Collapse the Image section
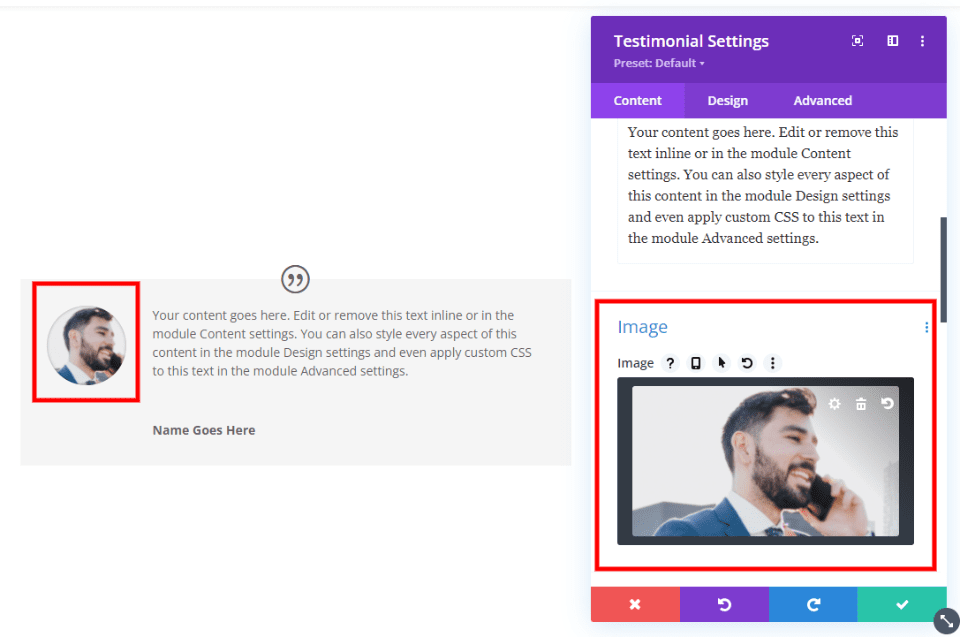 pyautogui.click(x=643, y=327)
